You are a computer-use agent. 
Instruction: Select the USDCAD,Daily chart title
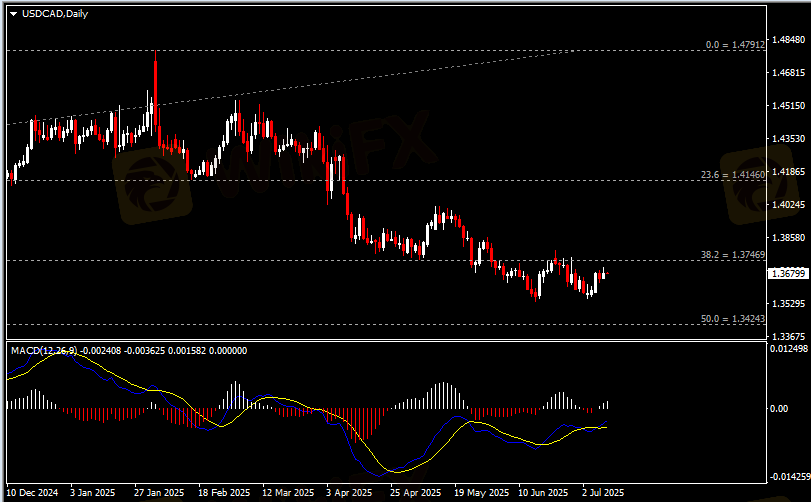click(55, 14)
